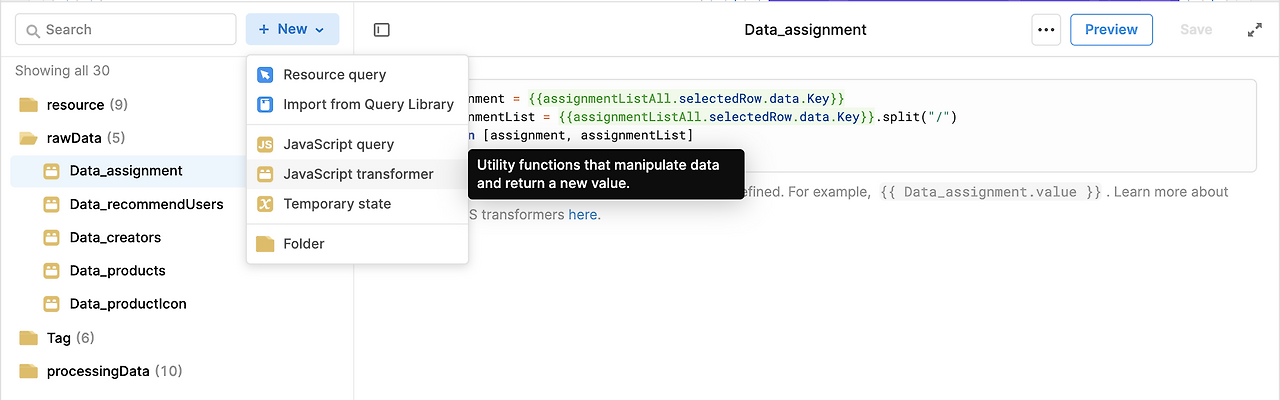
Task: Expand the processingData folder
Action: click(x=98, y=371)
